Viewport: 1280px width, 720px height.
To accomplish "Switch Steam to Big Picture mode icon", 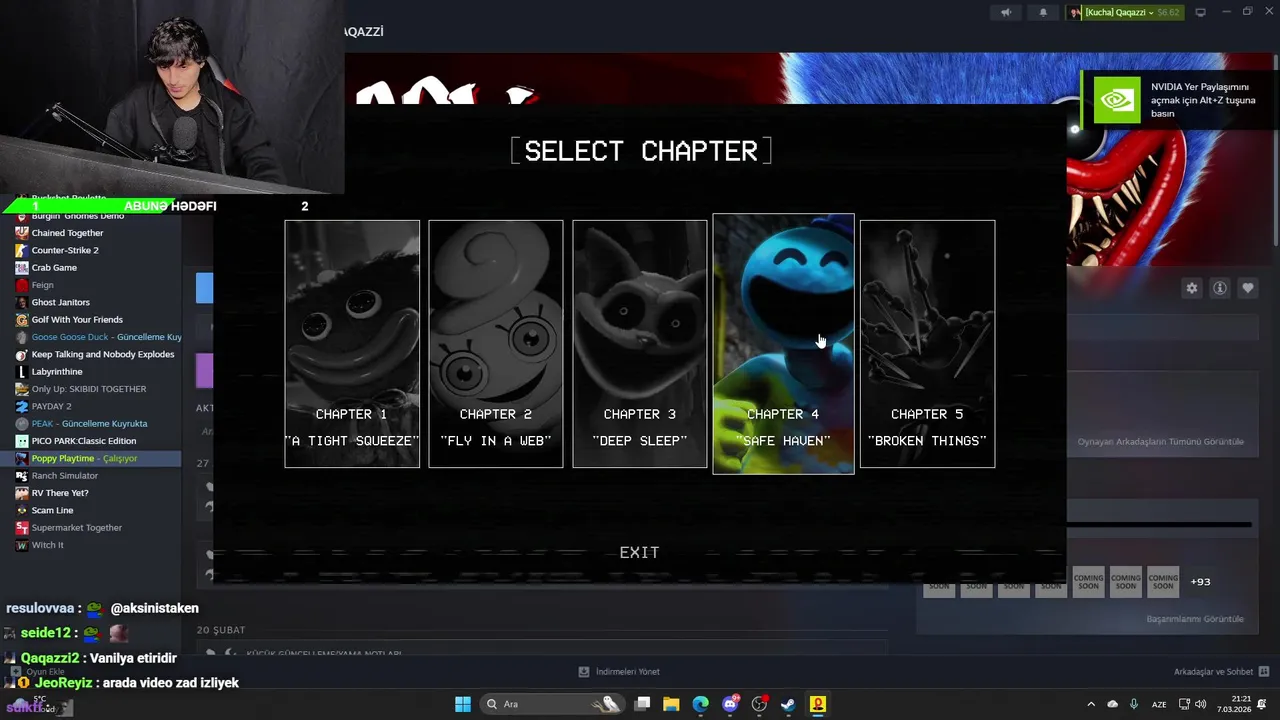I will point(1201,12).
